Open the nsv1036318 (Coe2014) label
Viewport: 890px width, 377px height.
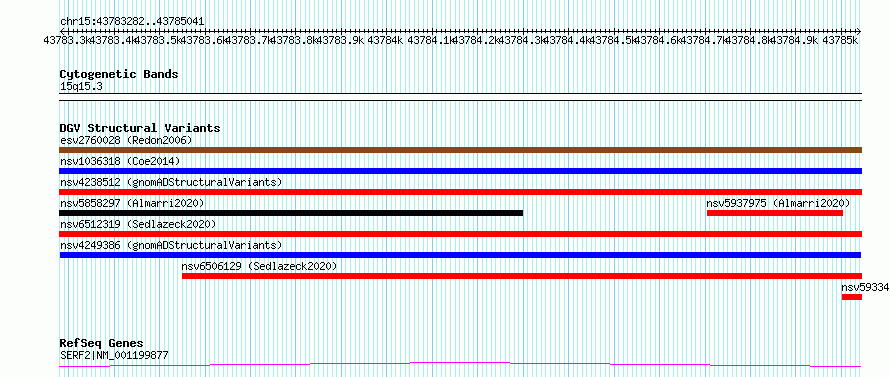click(120, 161)
